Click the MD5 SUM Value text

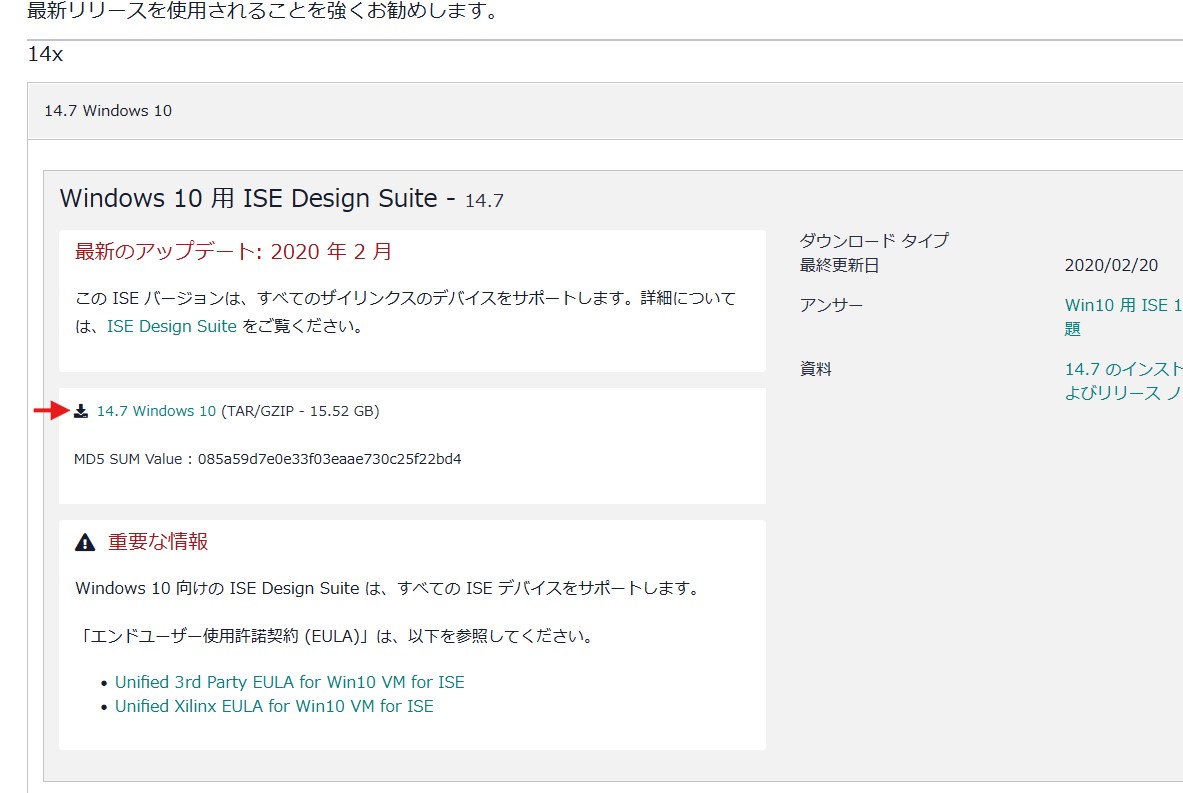[x=268, y=459]
